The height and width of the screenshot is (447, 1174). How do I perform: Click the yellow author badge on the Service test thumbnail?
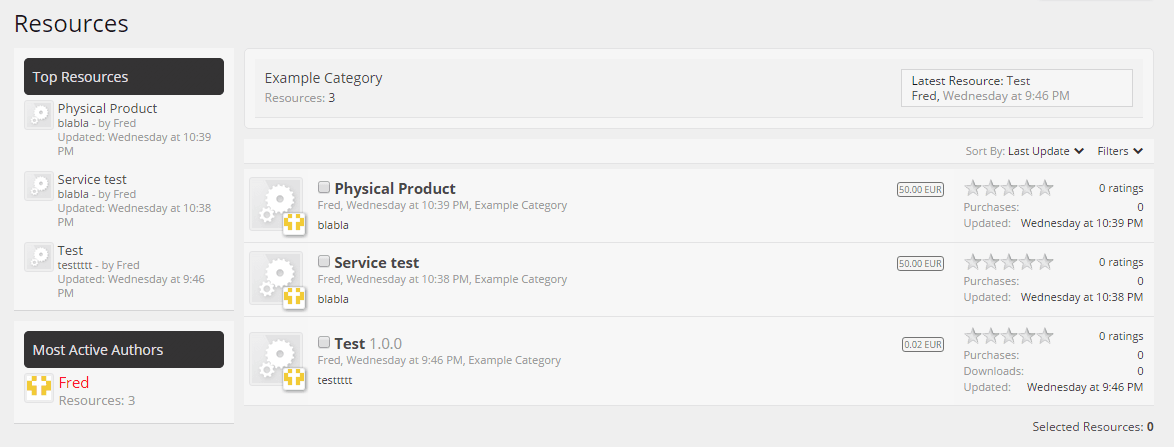click(294, 297)
